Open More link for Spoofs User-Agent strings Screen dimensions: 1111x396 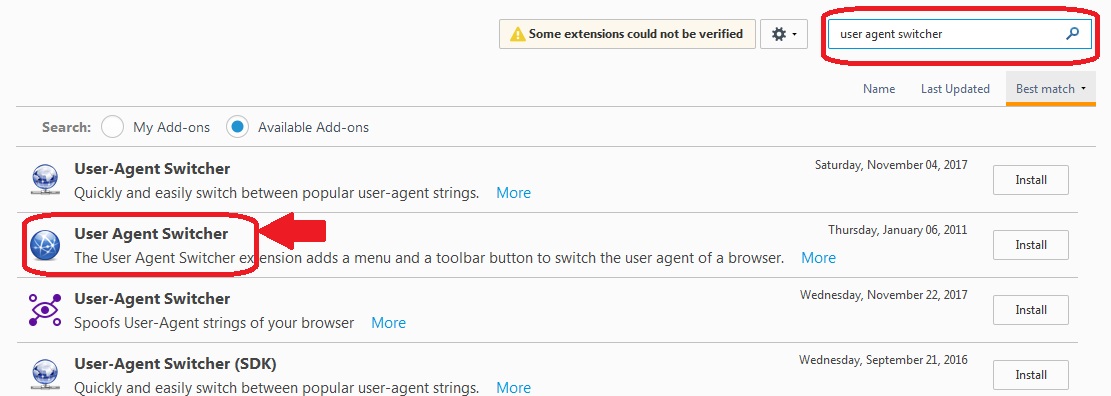(388, 323)
